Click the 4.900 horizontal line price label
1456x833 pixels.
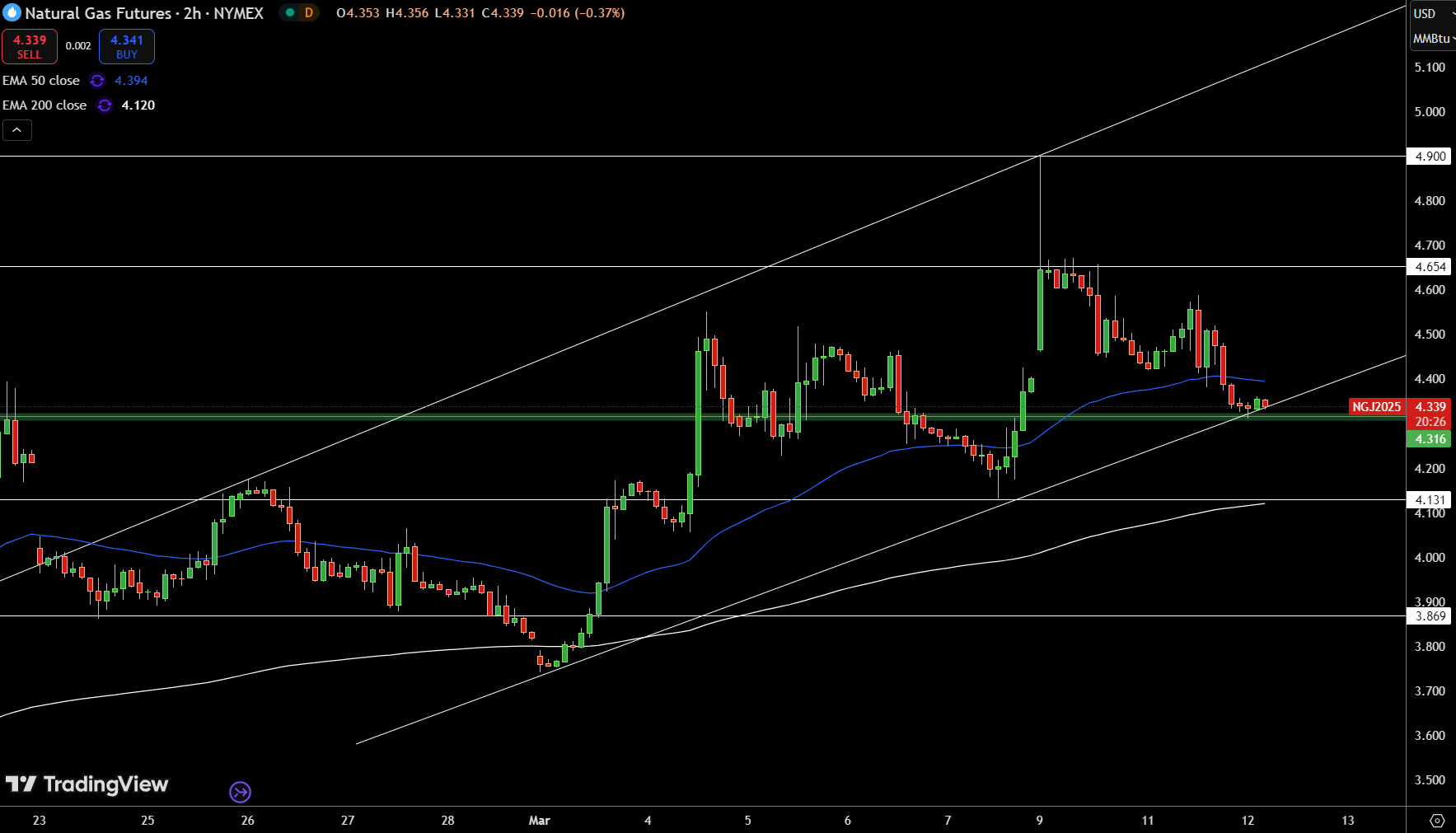coord(1430,157)
